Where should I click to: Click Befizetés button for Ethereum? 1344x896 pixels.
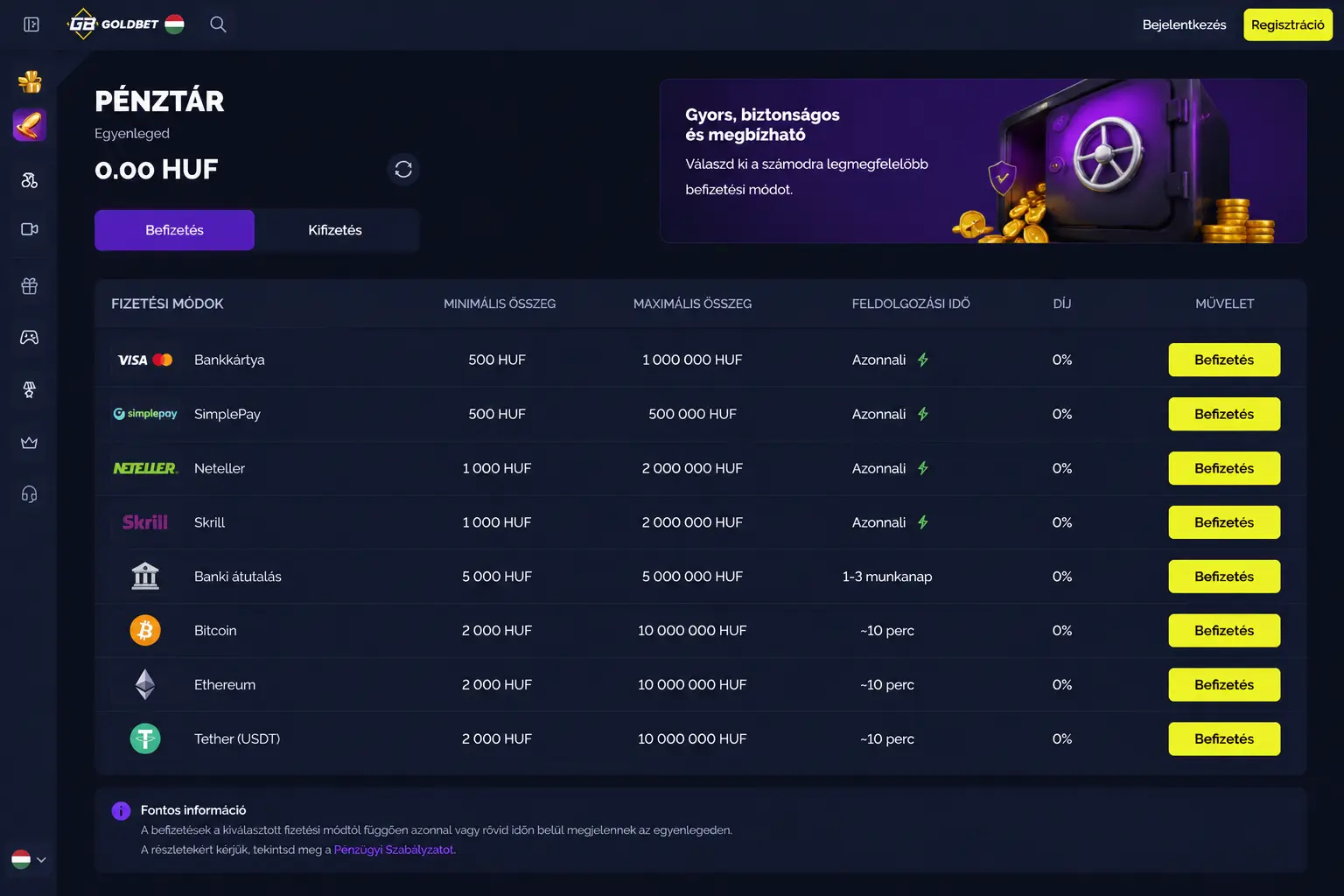(x=1224, y=684)
